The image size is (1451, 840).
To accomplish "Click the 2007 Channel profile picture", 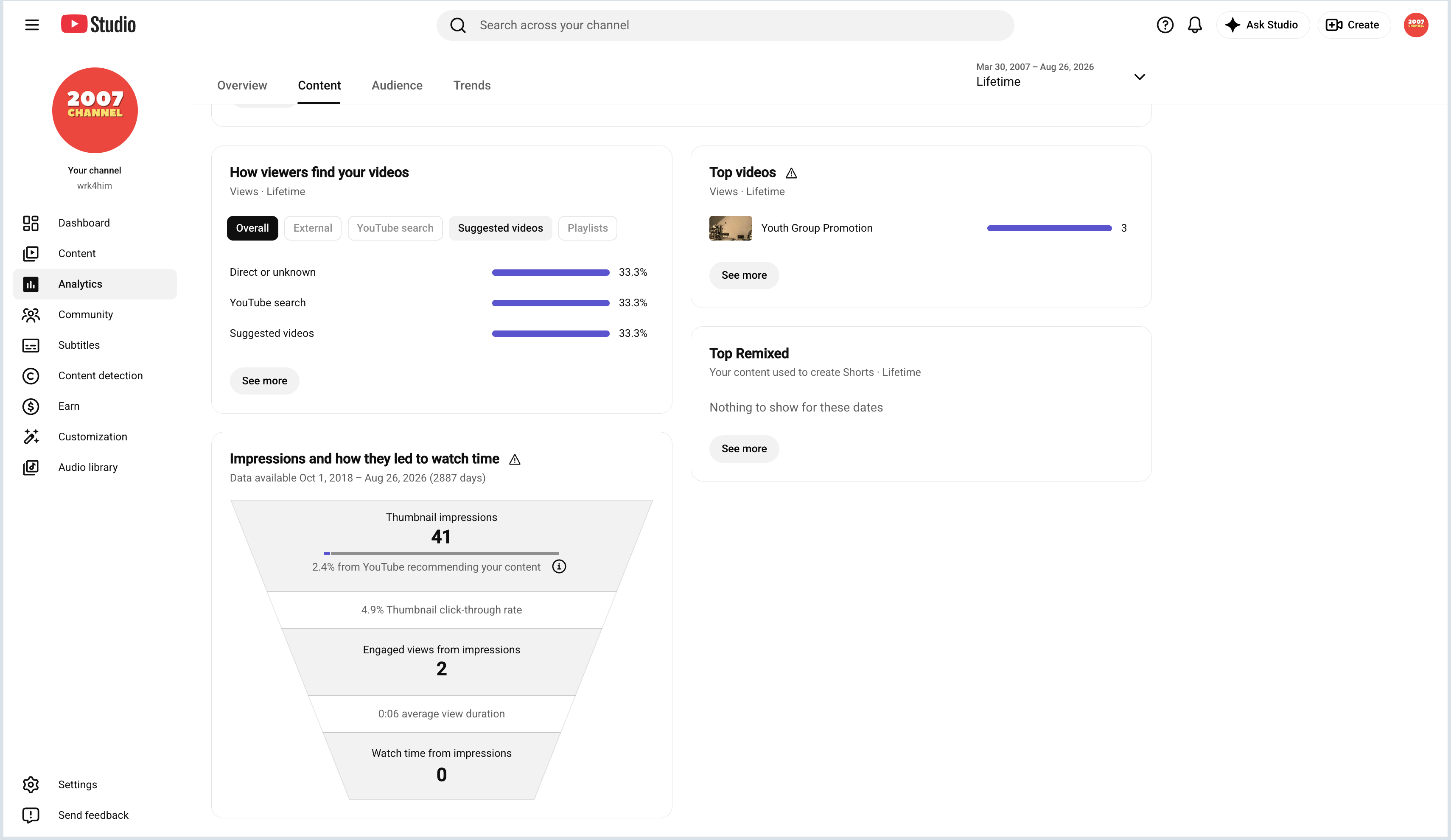I will pyautogui.click(x=95, y=110).
